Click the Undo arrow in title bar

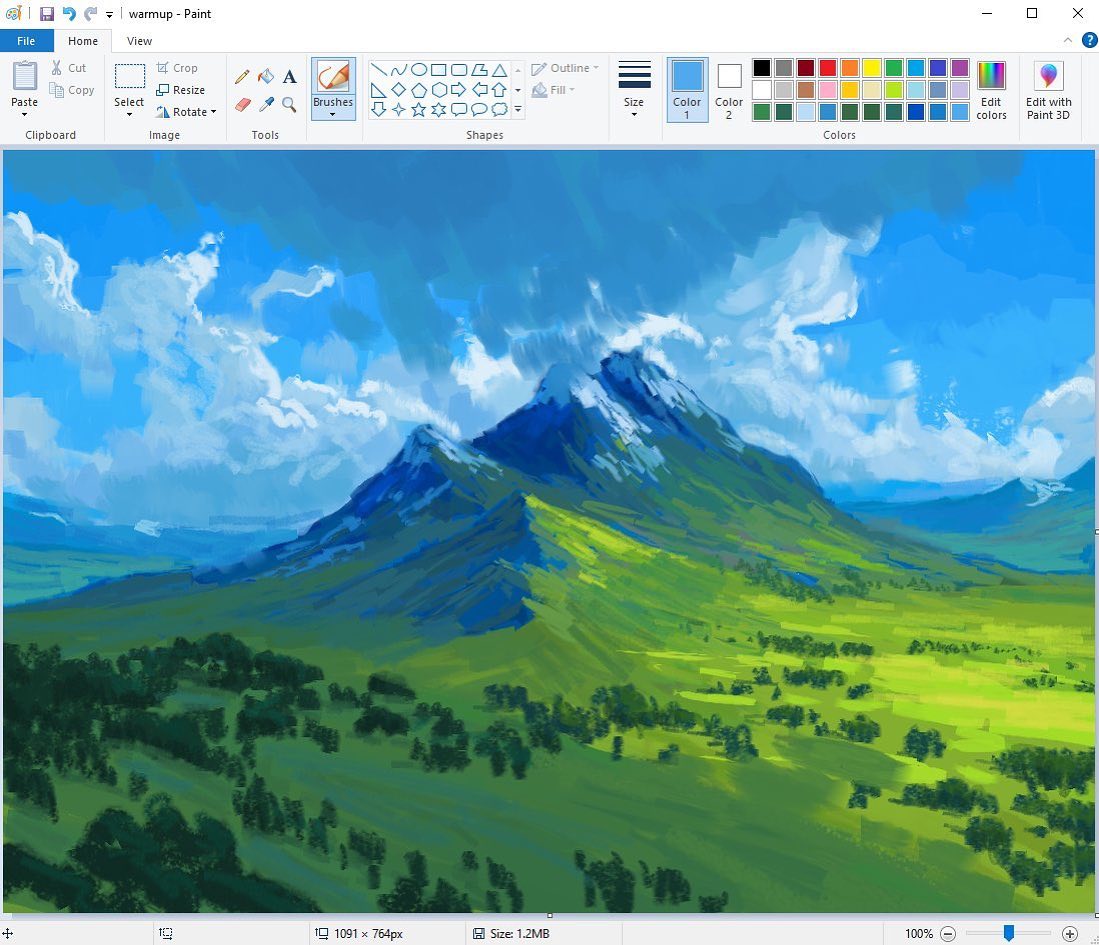tap(69, 13)
